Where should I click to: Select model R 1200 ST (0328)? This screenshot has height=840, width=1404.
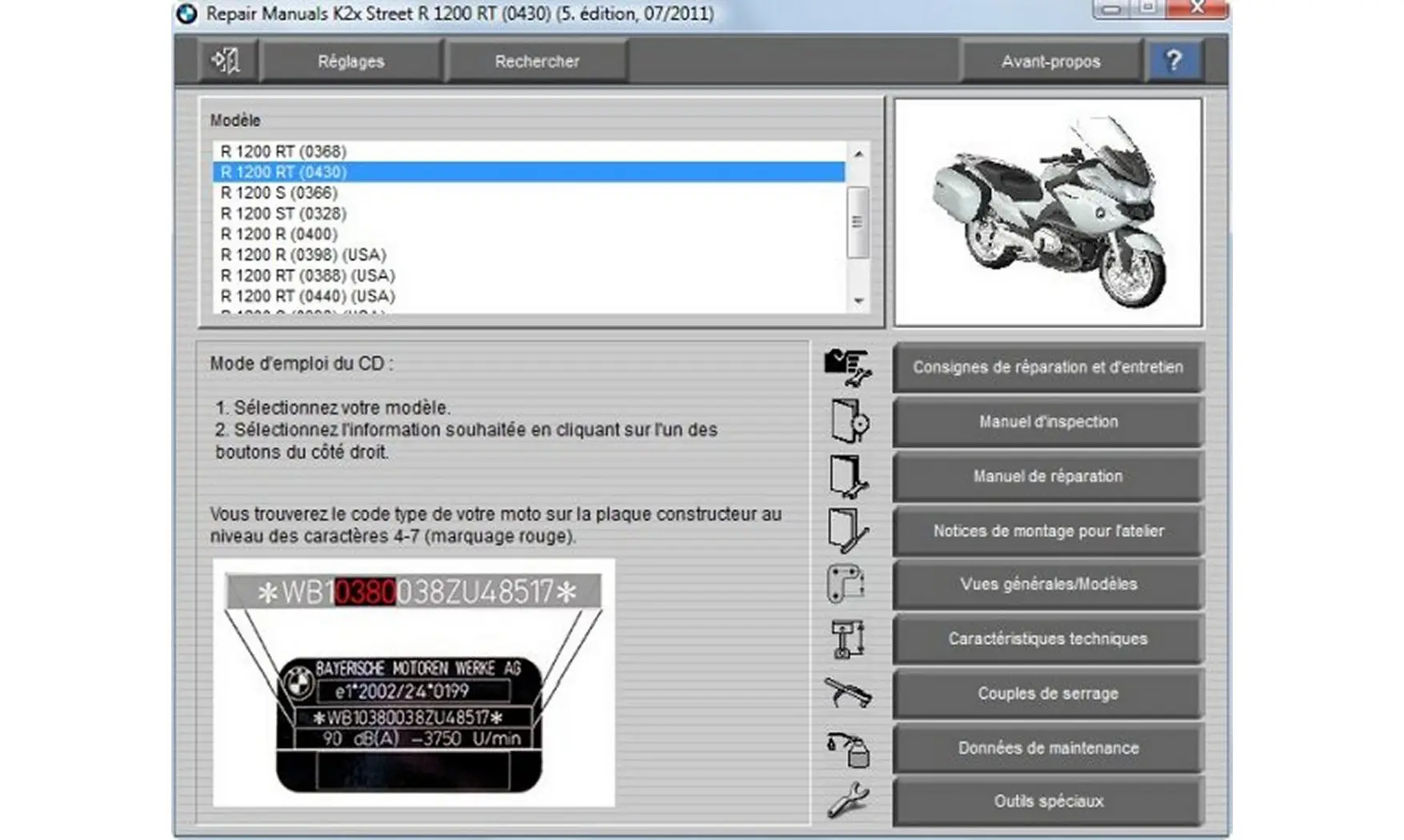[529, 214]
